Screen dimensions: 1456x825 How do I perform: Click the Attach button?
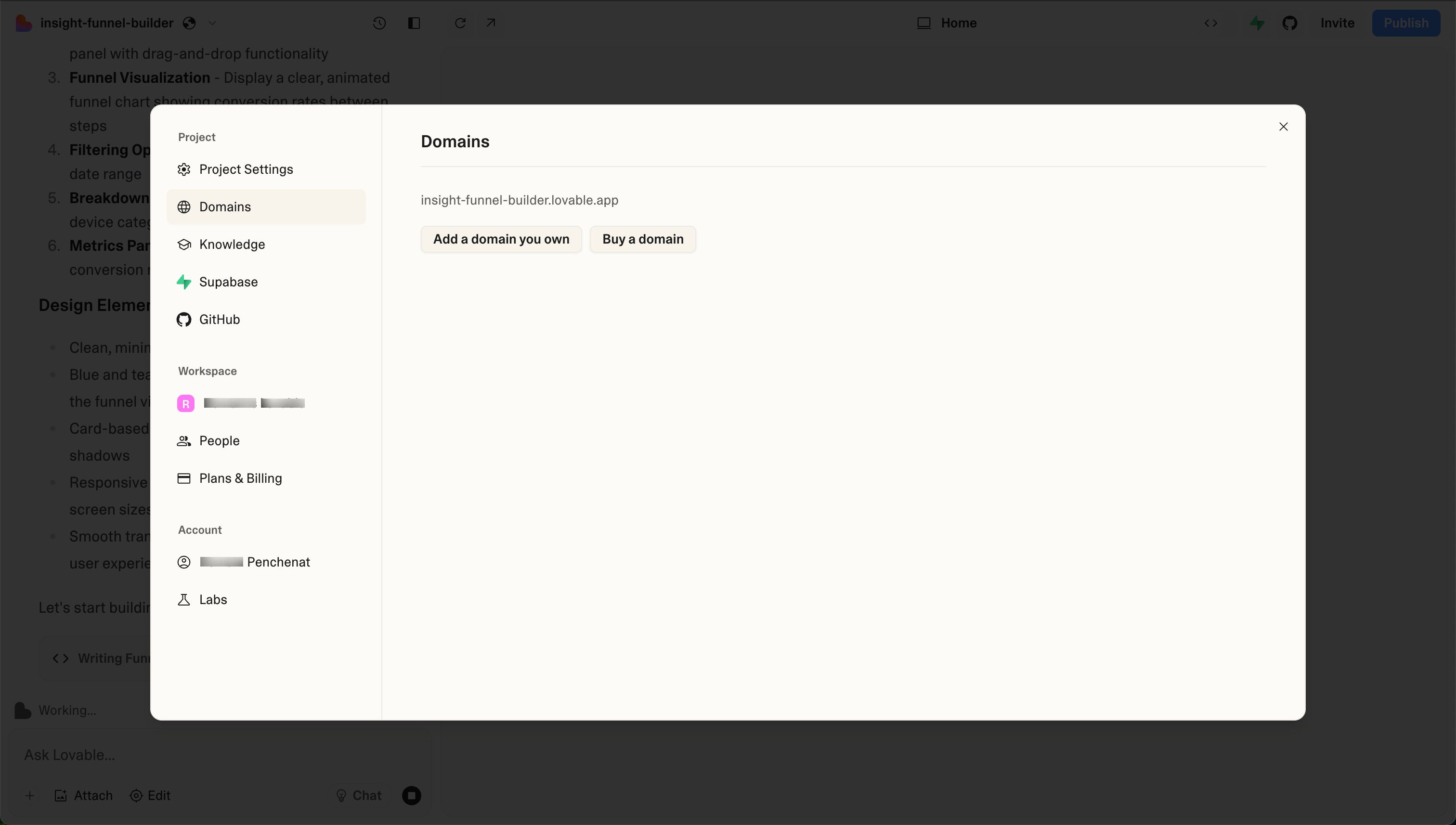pos(84,796)
